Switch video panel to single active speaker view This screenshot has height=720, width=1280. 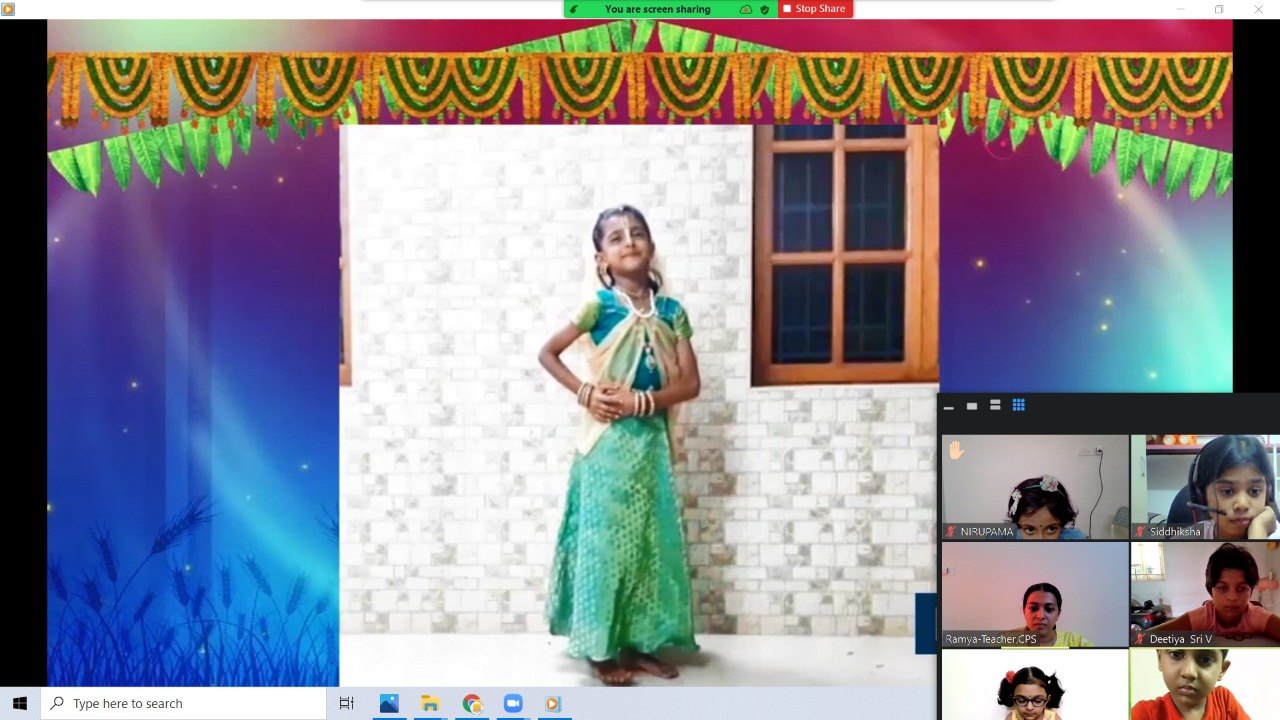pos(972,405)
